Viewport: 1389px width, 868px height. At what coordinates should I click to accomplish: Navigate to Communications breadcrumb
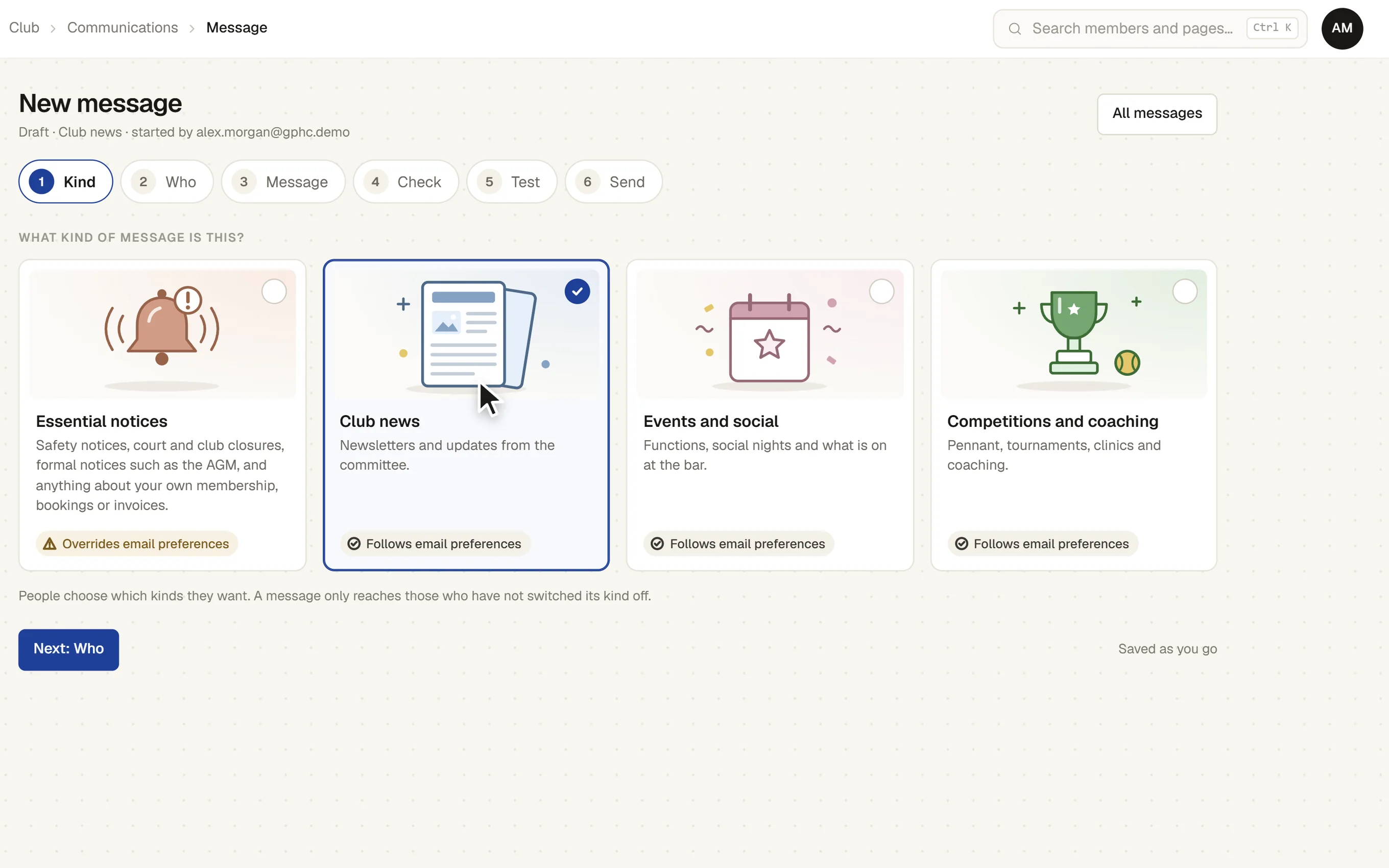(x=123, y=28)
